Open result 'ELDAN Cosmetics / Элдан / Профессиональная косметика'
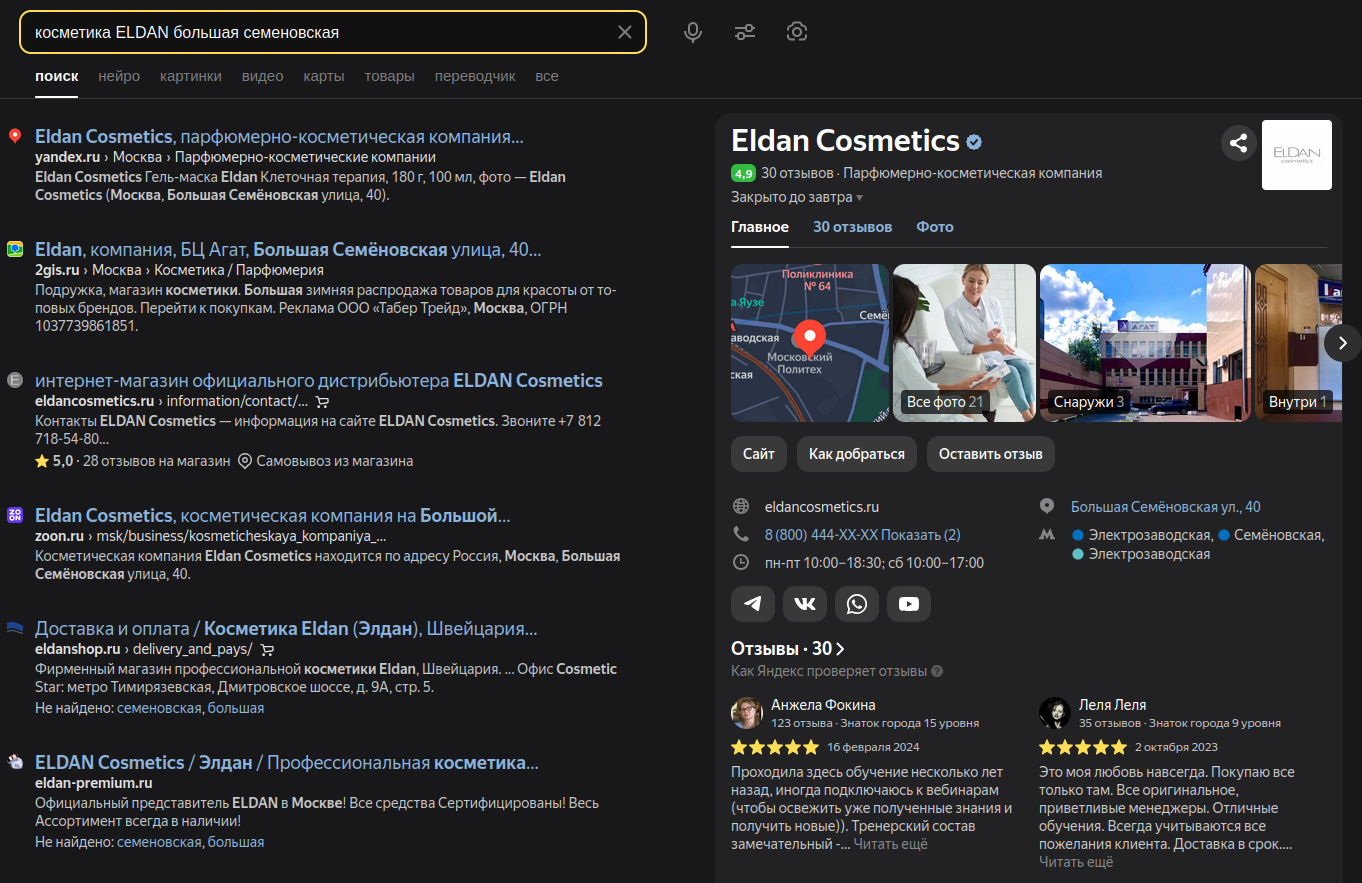 [287, 763]
